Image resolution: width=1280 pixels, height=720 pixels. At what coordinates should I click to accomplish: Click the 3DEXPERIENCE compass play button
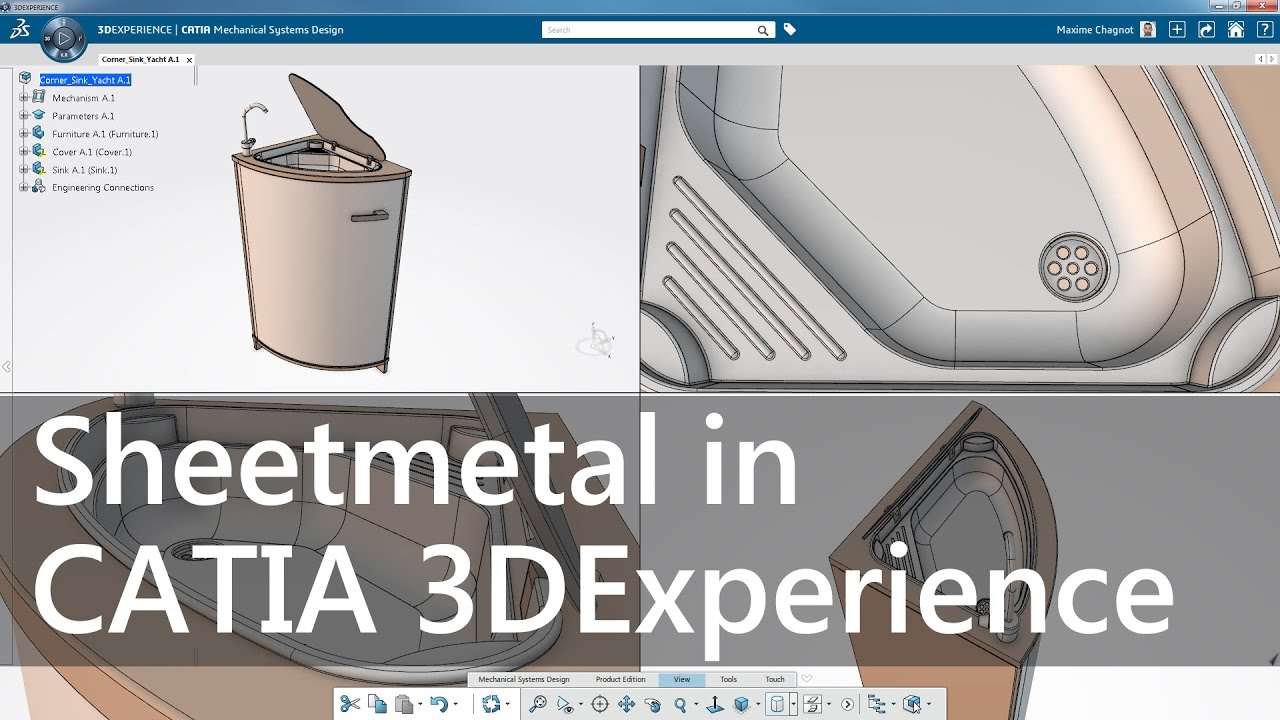[x=64, y=39]
